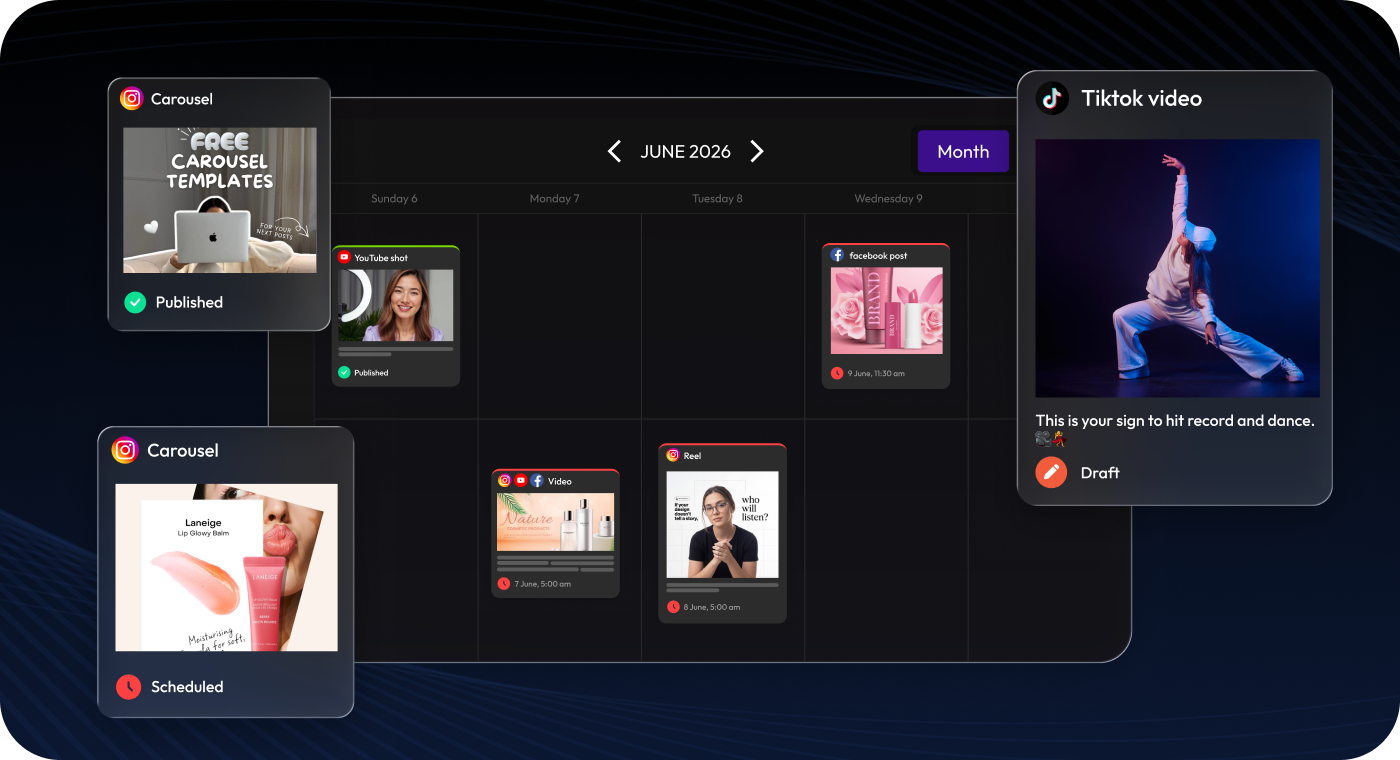Click clock icon next to 9 June, 11:30 am
The width and height of the screenshot is (1400, 760).
(x=837, y=373)
